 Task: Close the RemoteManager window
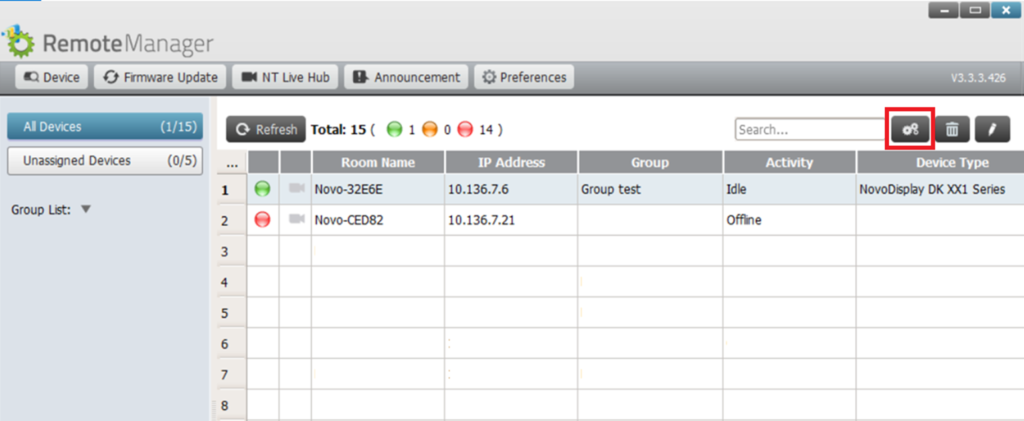coord(1006,10)
